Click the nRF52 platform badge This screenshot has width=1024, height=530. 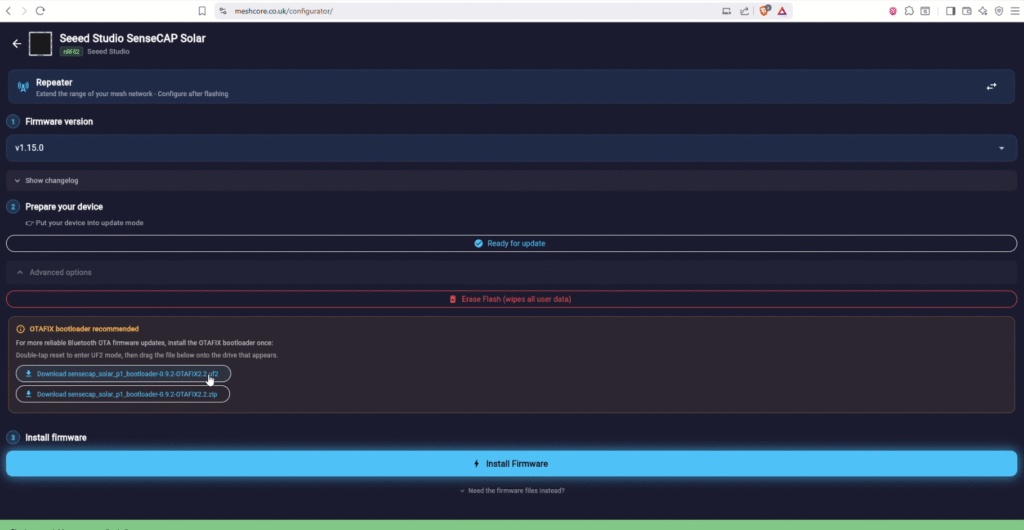click(x=71, y=52)
